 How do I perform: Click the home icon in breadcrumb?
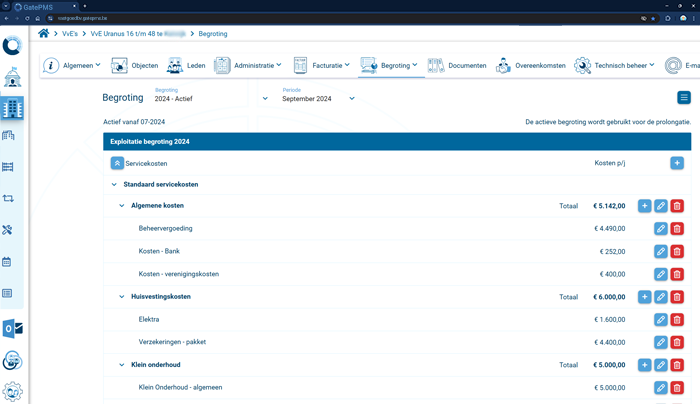tap(43, 33)
